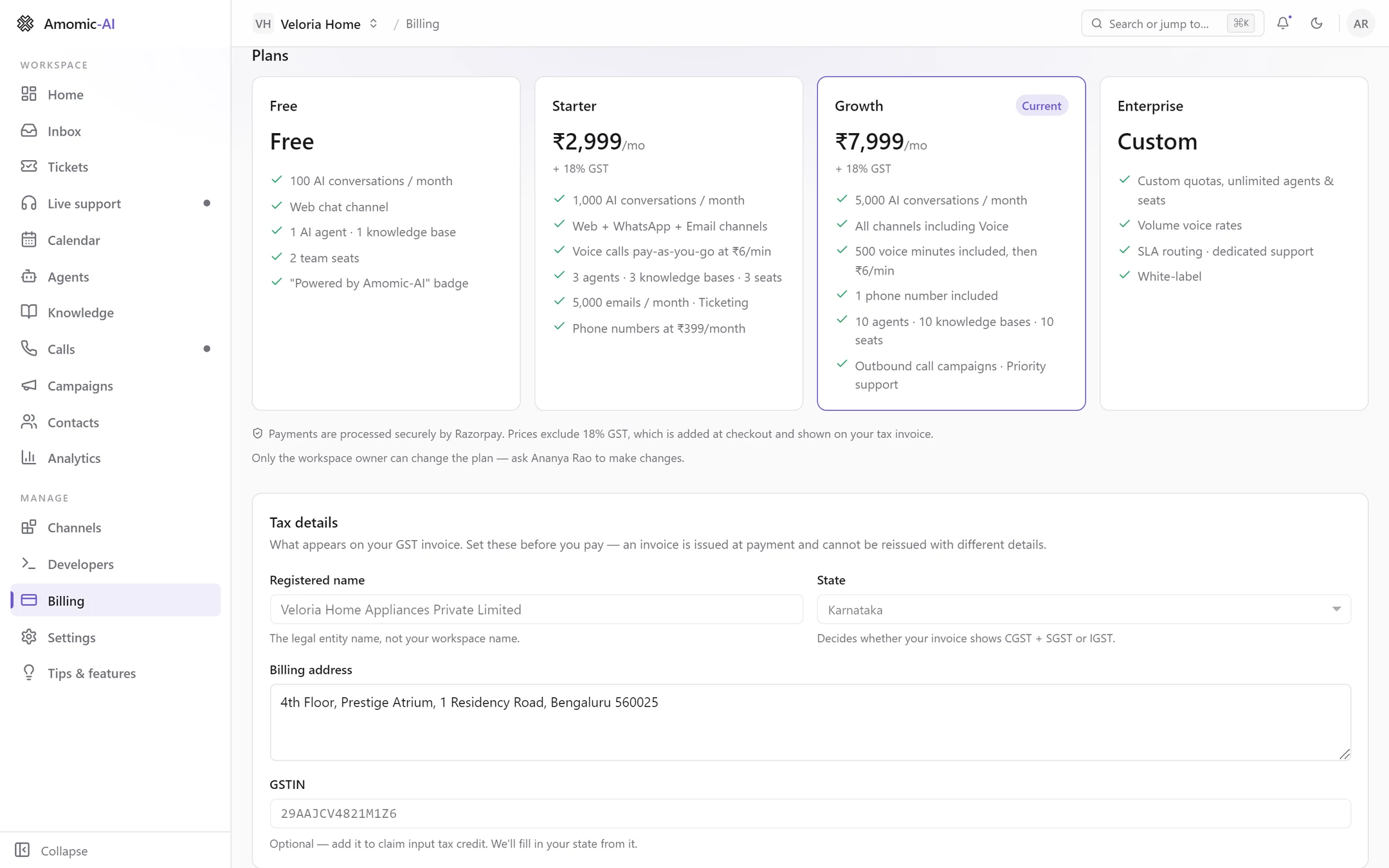The image size is (1389, 868).
Task: Click "White-label" feature in Enterprise plan
Action: tap(1169, 276)
